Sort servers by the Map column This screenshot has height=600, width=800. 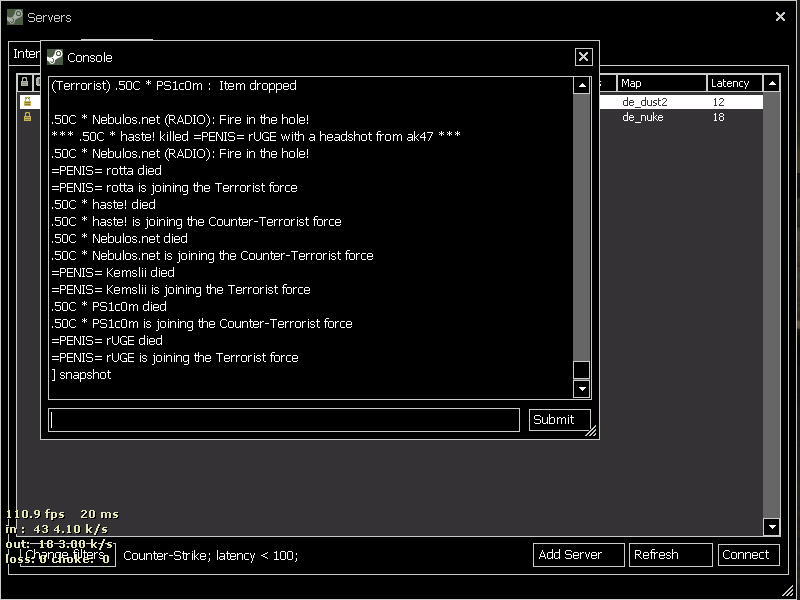click(662, 83)
